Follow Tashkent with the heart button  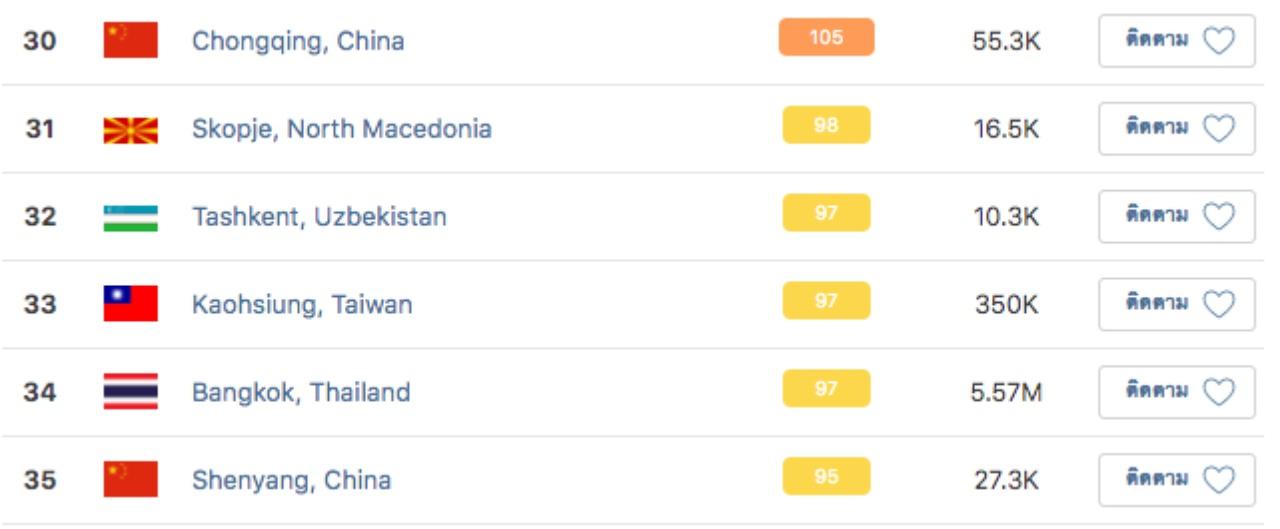tap(1176, 216)
